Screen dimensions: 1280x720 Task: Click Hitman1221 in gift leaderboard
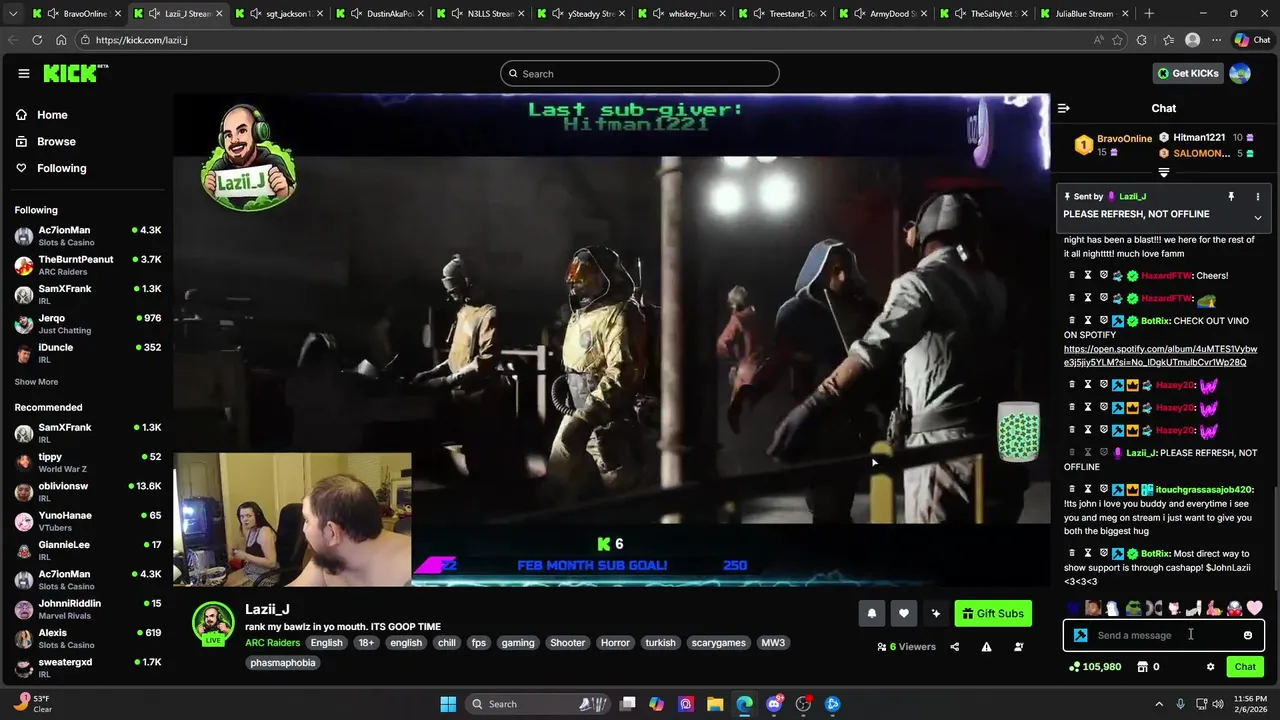pyautogui.click(x=1199, y=138)
